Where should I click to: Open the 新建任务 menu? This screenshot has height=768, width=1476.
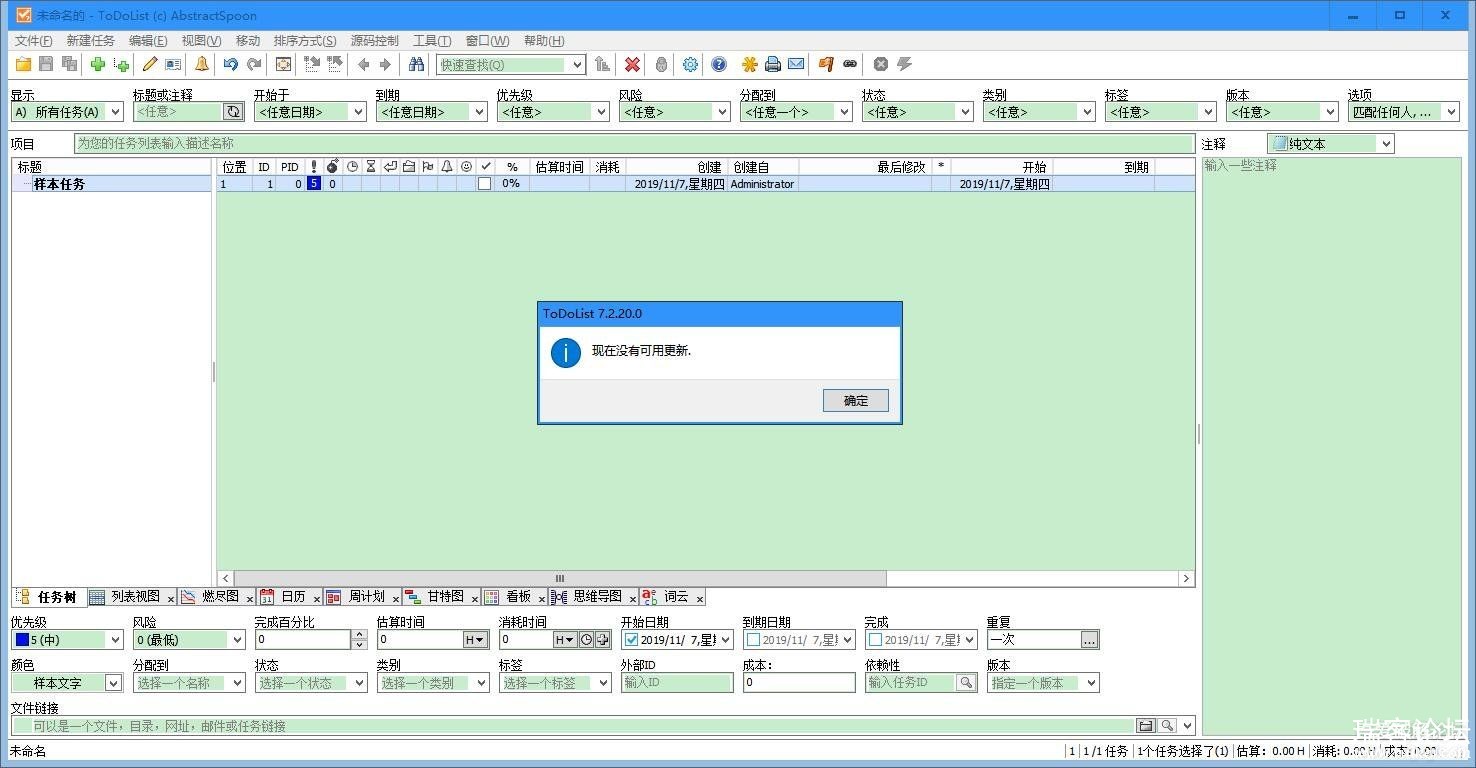91,41
